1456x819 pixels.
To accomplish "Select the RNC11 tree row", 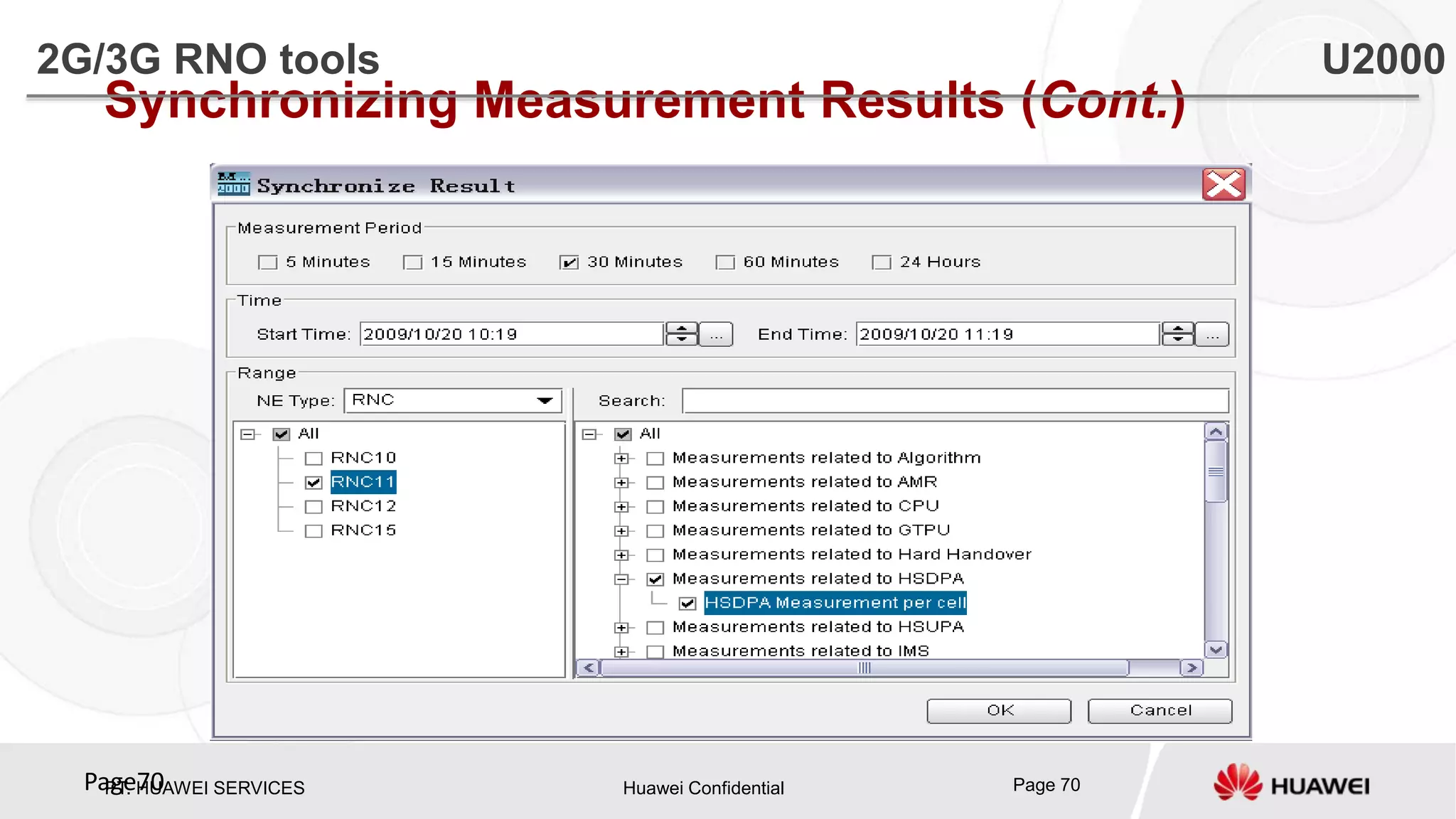I will pyautogui.click(x=363, y=482).
